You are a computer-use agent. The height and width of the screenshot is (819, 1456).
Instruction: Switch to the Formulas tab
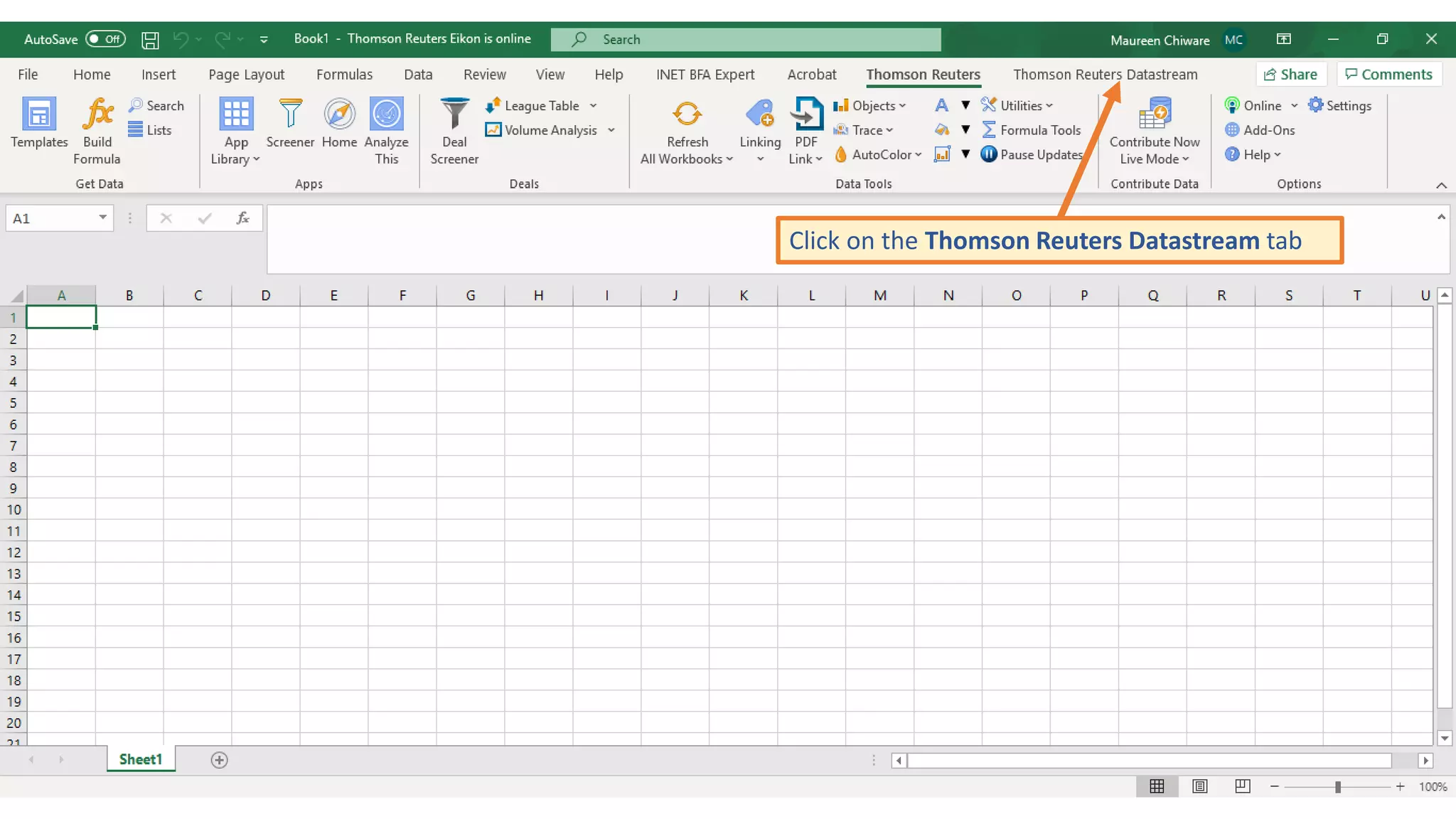[x=344, y=75]
